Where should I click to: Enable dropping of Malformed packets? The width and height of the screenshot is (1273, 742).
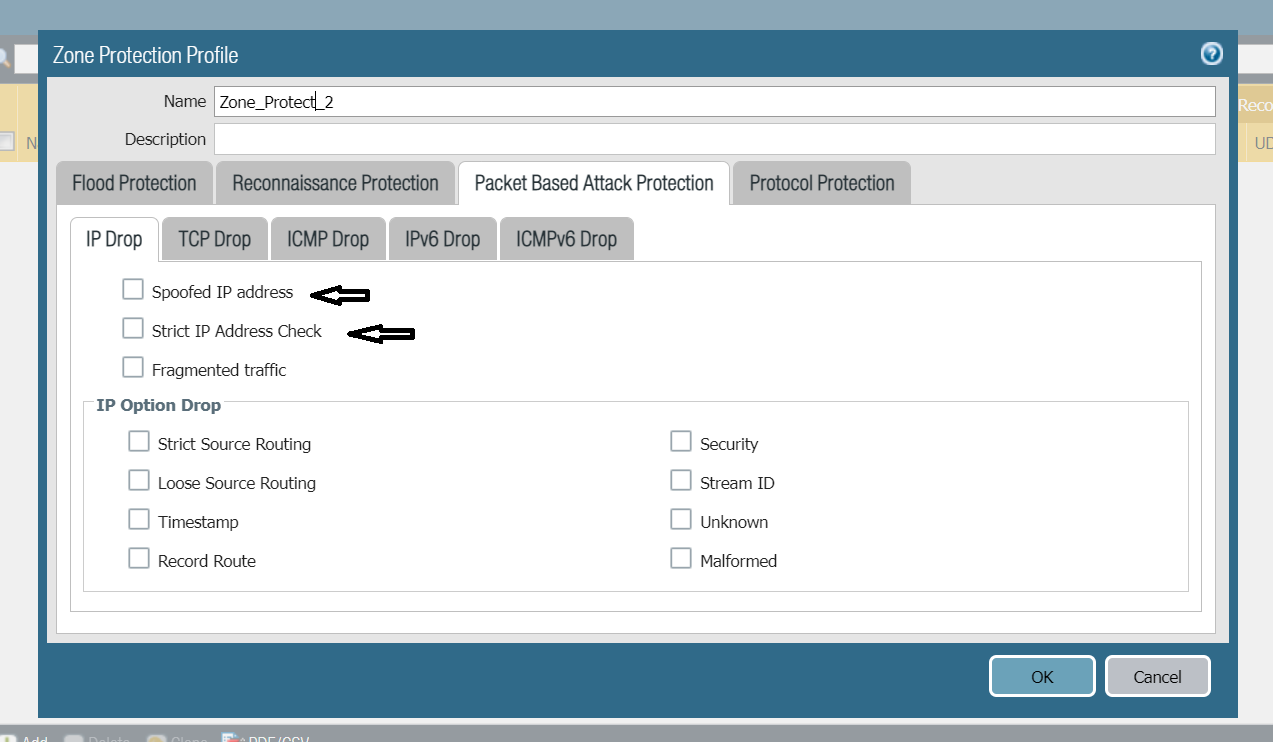[x=681, y=557]
